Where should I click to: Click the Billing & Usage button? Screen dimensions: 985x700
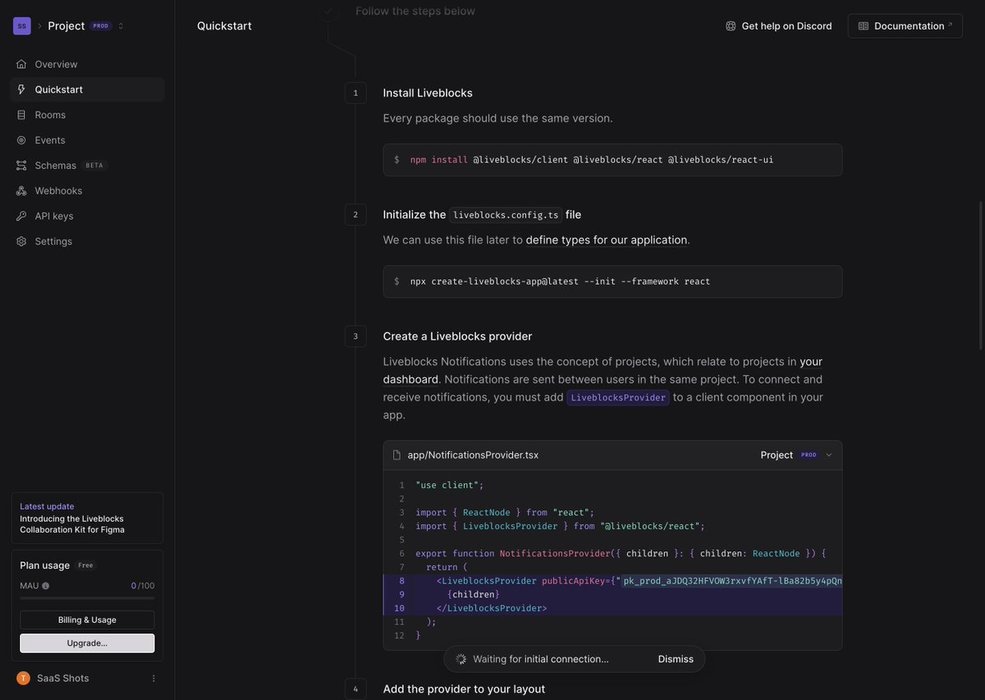point(87,620)
